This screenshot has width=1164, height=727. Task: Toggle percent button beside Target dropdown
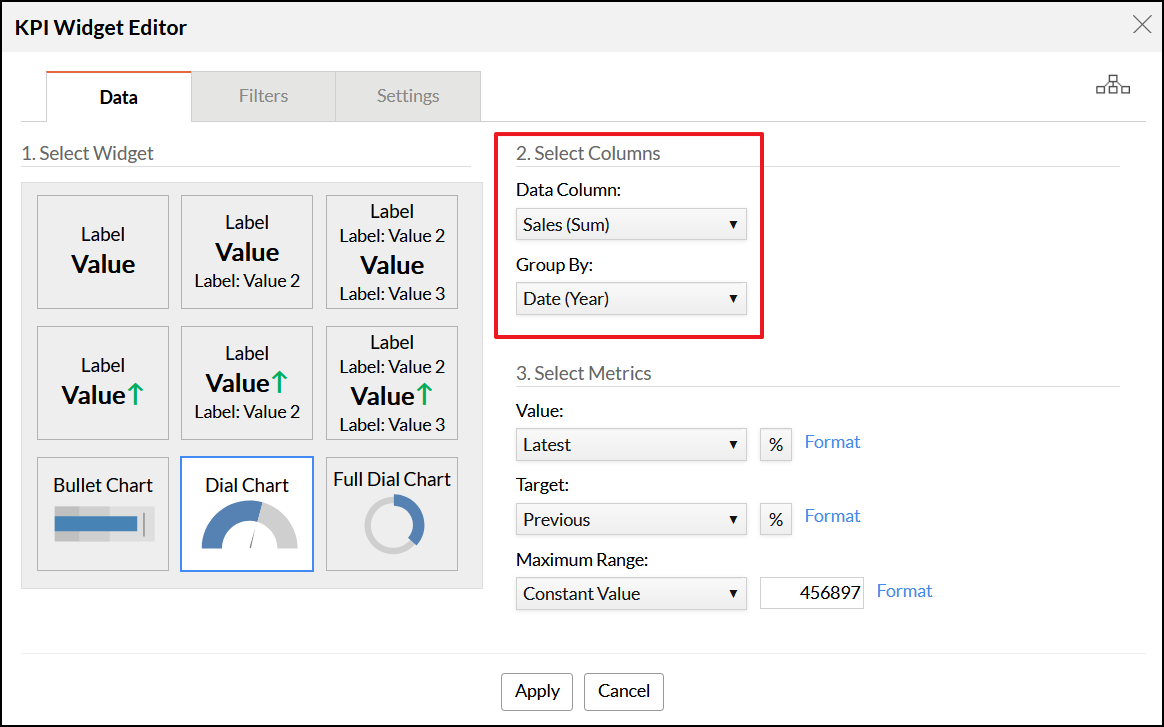click(x=776, y=519)
